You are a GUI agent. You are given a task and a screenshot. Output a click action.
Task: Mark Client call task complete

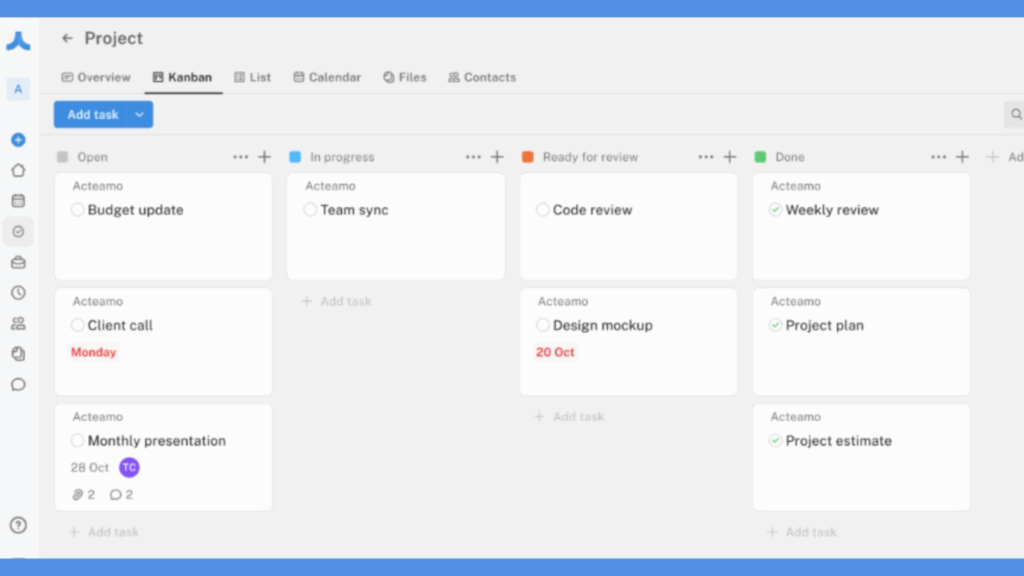(x=77, y=325)
